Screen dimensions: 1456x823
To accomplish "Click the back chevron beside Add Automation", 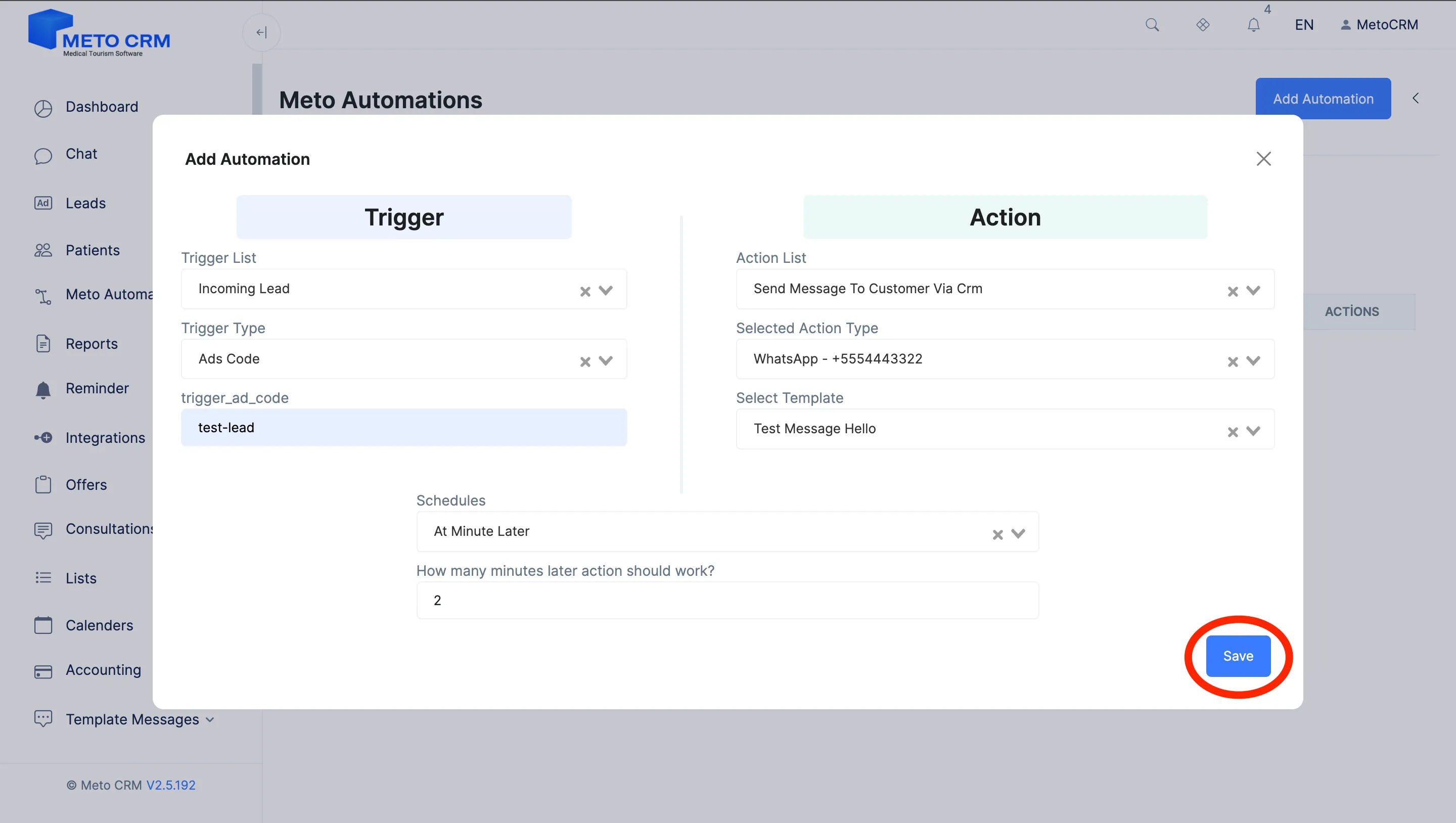I will tap(1416, 99).
